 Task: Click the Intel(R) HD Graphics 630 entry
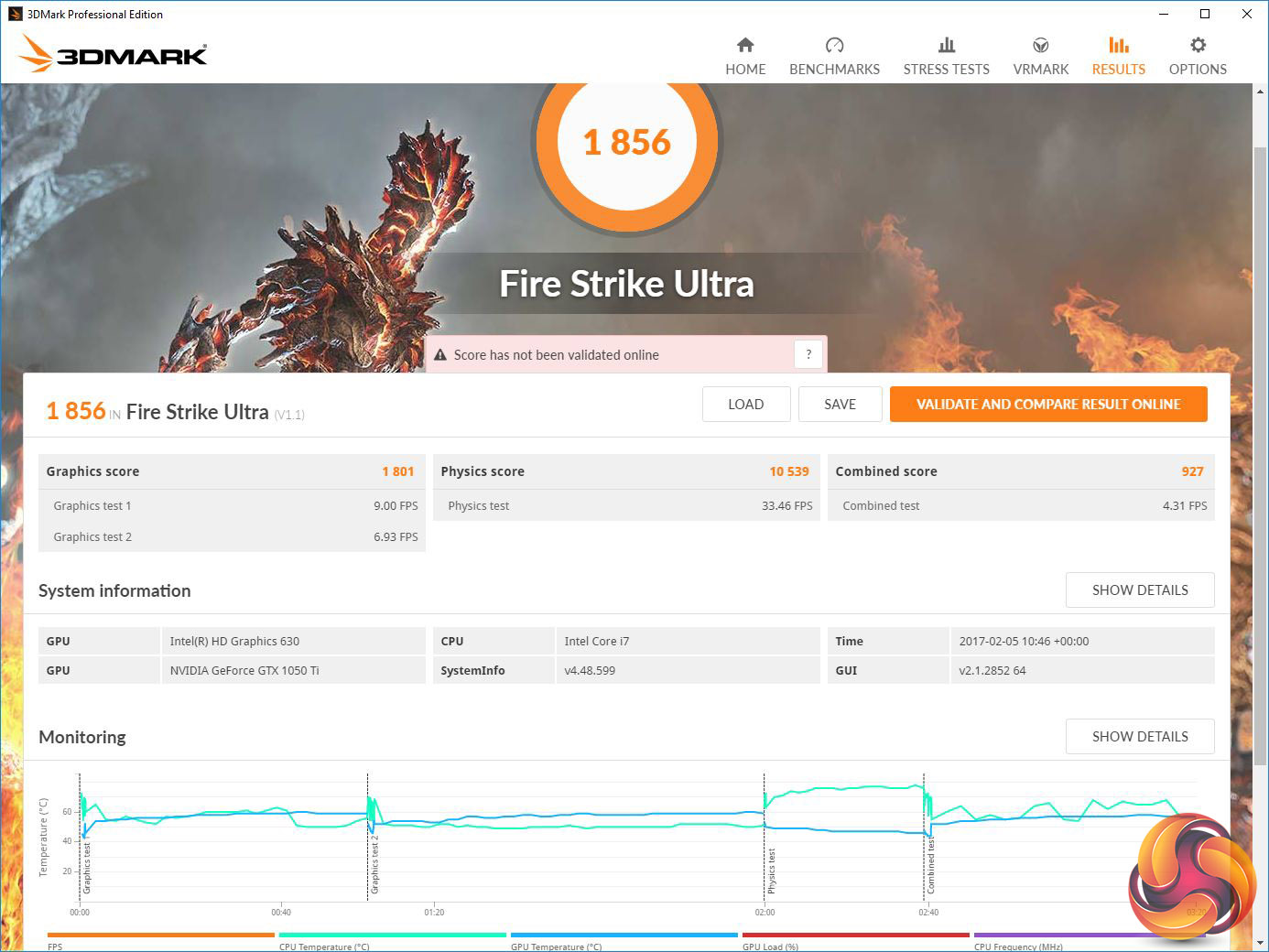234,642
